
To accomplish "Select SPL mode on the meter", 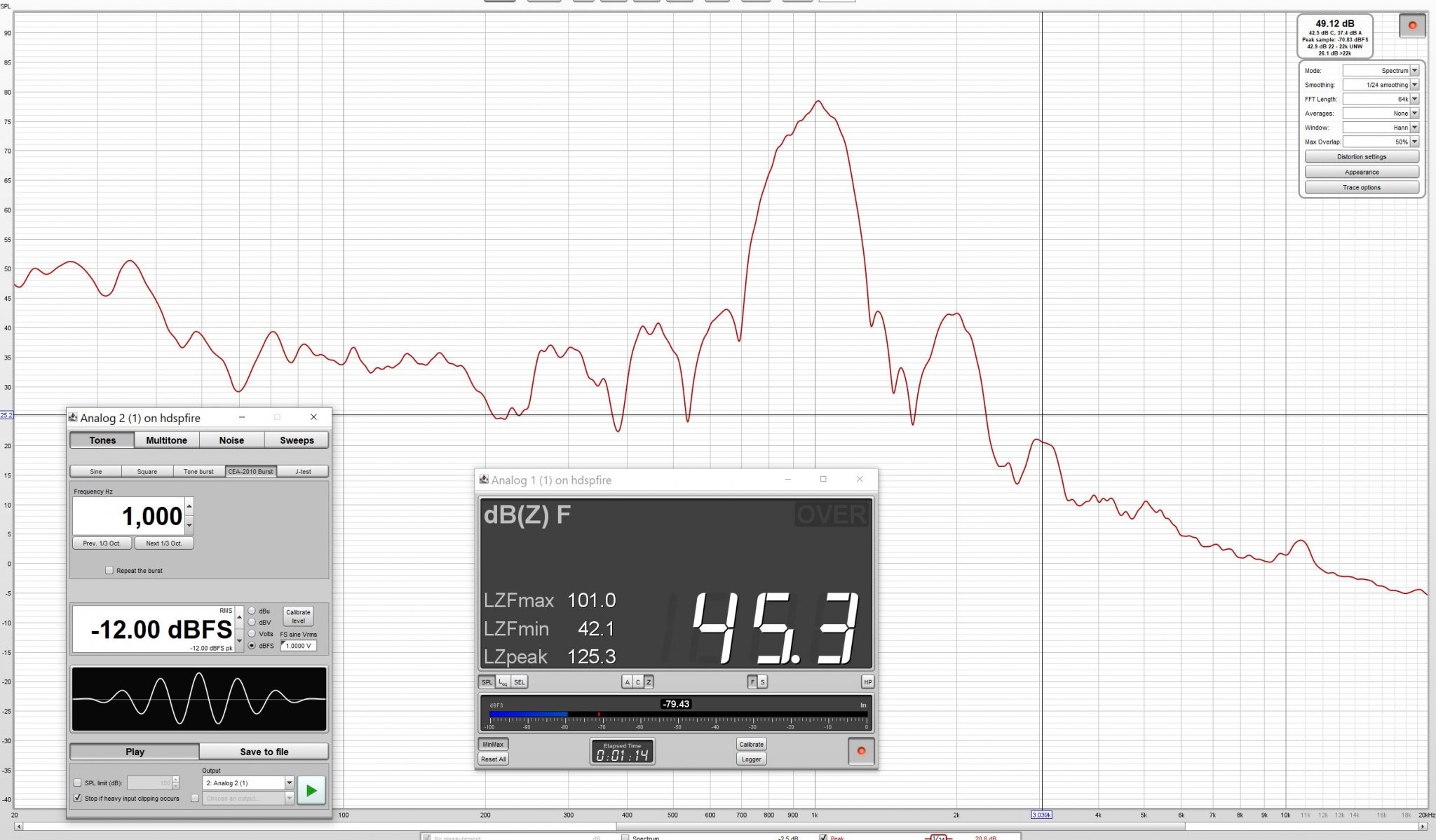I will [x=487, y=682].
